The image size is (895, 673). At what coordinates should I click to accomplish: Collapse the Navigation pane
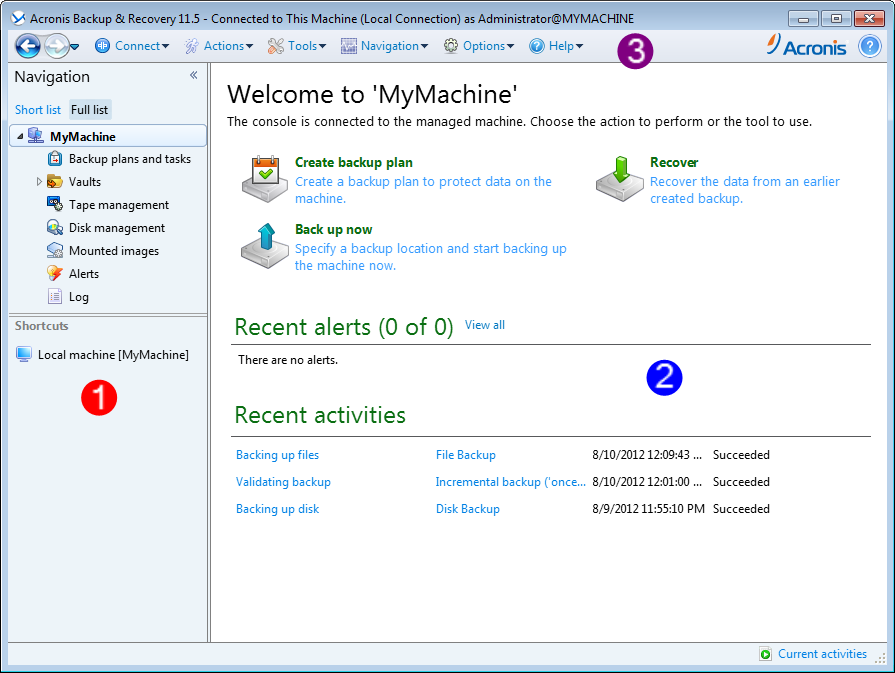pos(193,73)
